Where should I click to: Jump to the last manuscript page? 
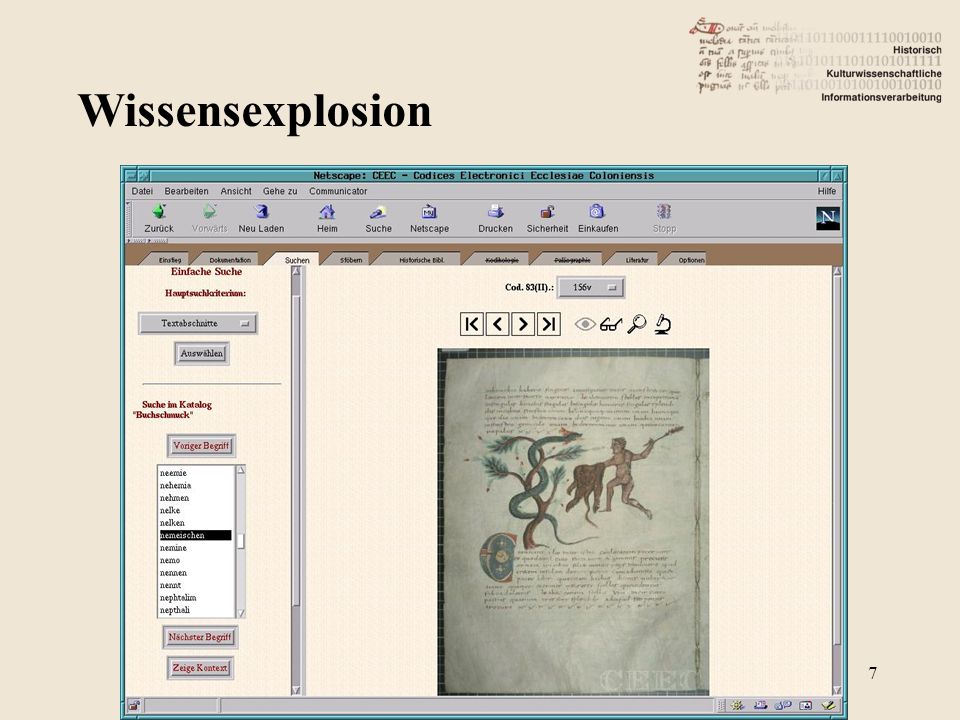click(x=549, y=324)
